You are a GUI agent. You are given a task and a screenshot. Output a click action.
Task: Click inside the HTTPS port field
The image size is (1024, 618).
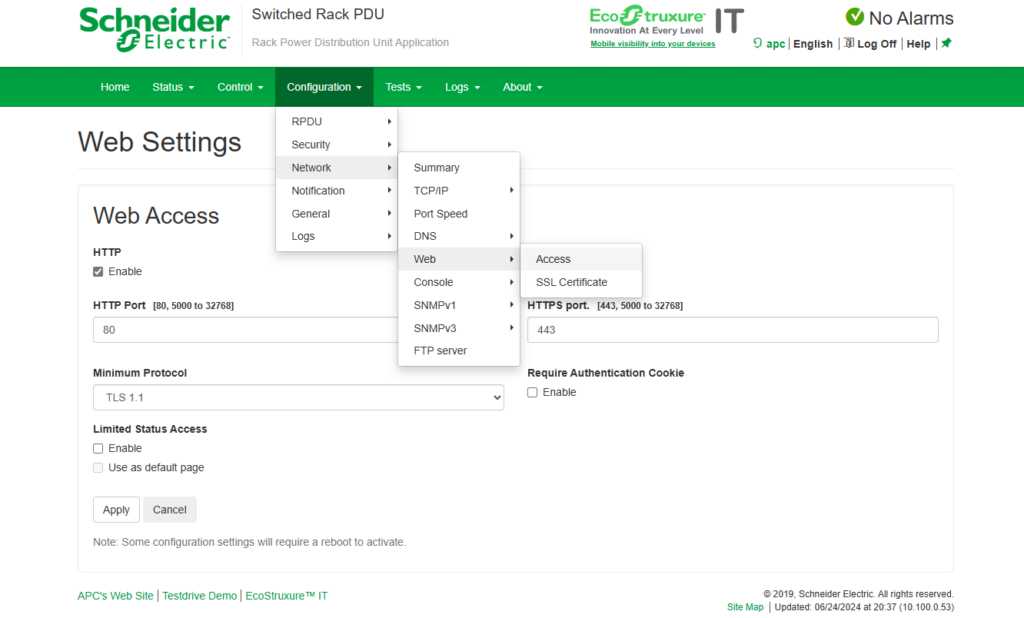click(x=732, y=329)
